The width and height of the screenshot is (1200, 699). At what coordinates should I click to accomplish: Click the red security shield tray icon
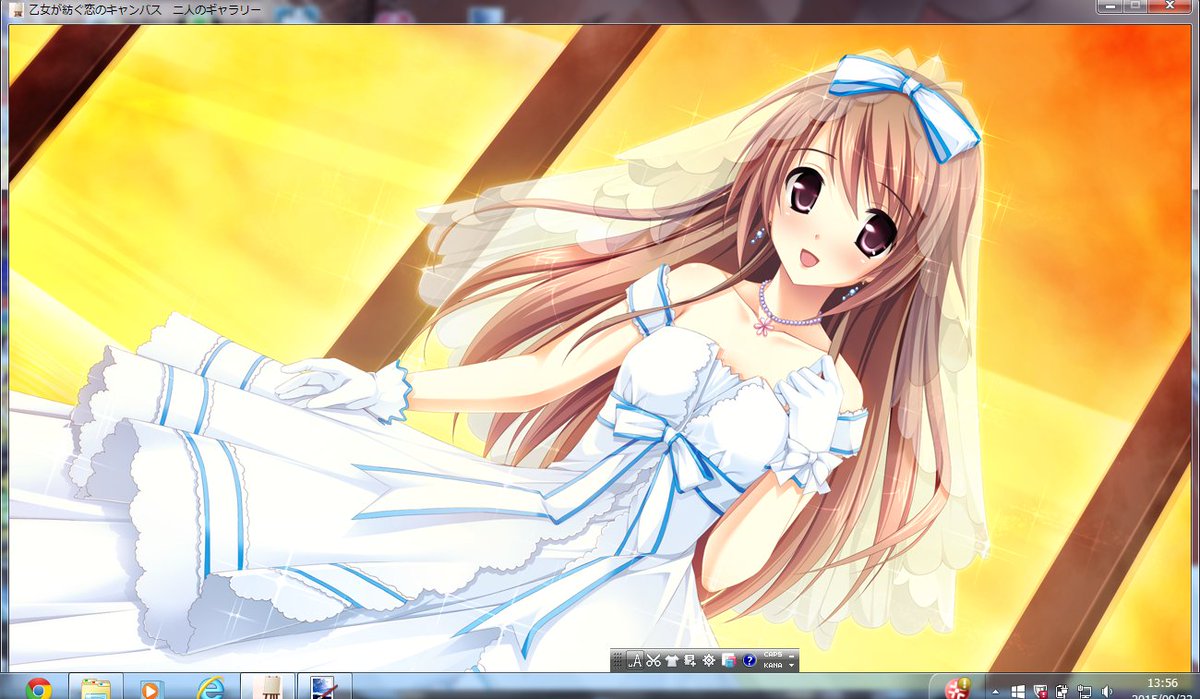1040,691
